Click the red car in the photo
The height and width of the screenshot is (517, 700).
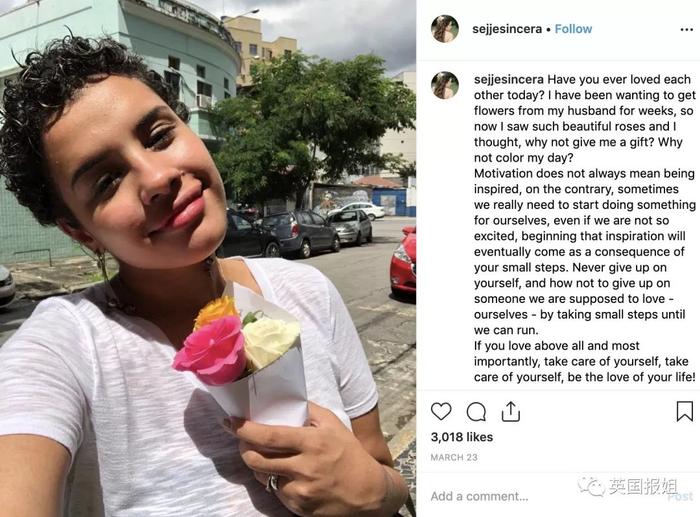403,262
